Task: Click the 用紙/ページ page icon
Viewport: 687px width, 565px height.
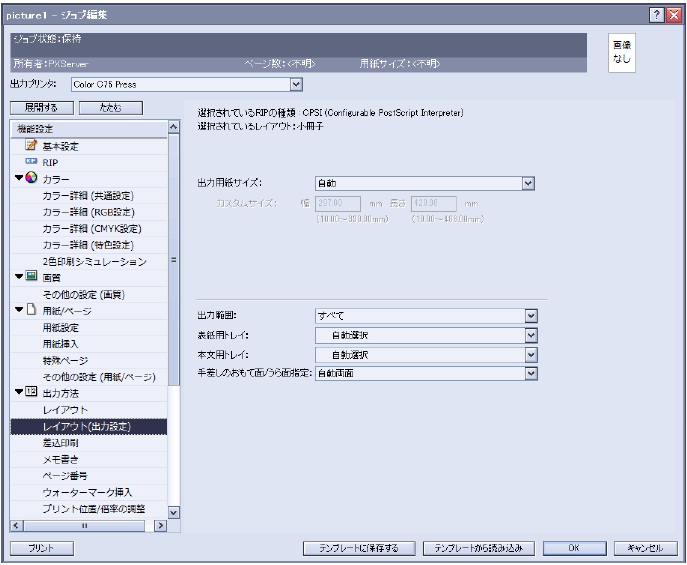Action: click(x=30, y=309)
